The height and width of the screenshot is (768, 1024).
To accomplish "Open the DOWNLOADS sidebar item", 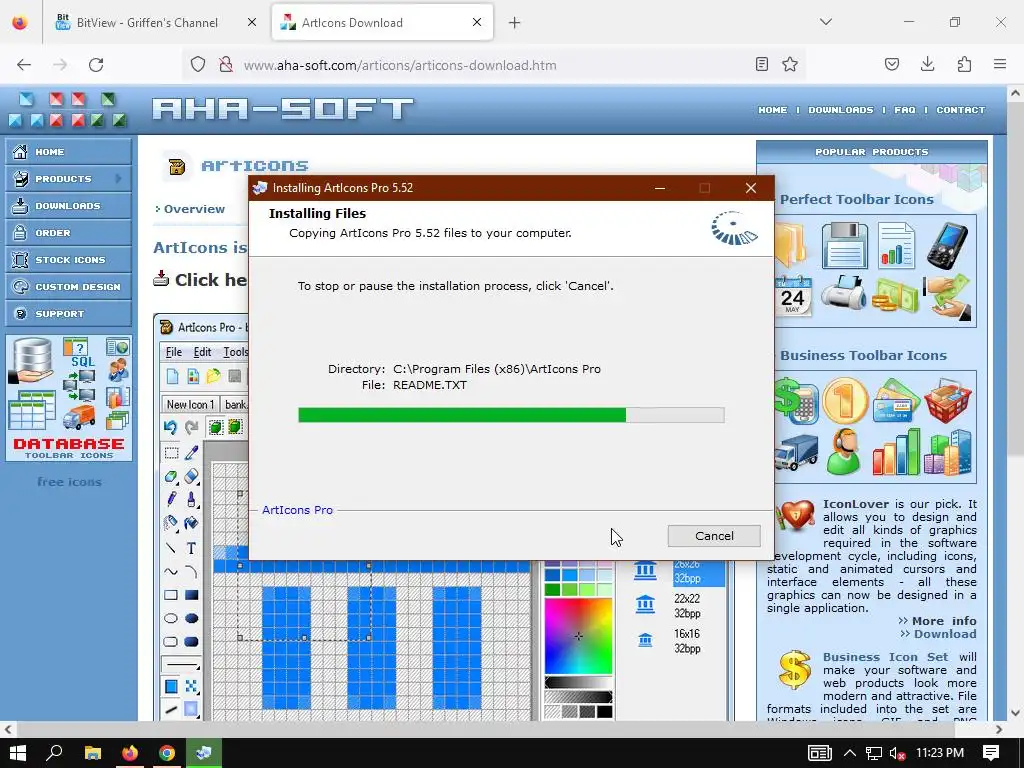I will 69,206.
